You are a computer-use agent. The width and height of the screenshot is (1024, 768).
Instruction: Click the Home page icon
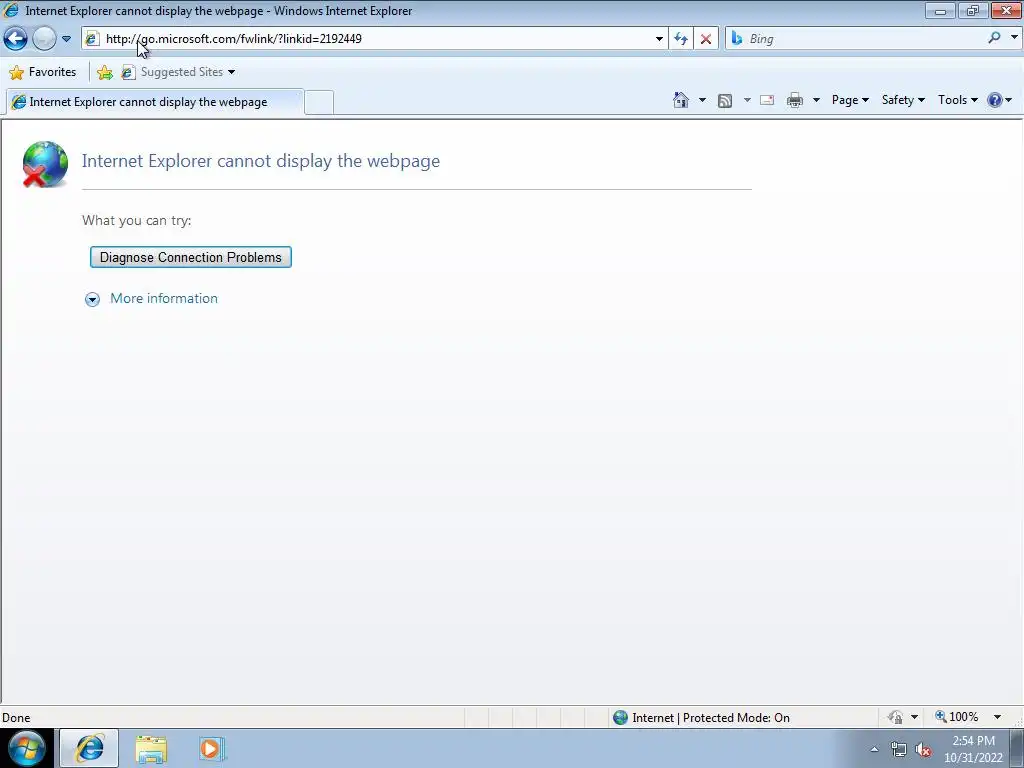[680, 100]
